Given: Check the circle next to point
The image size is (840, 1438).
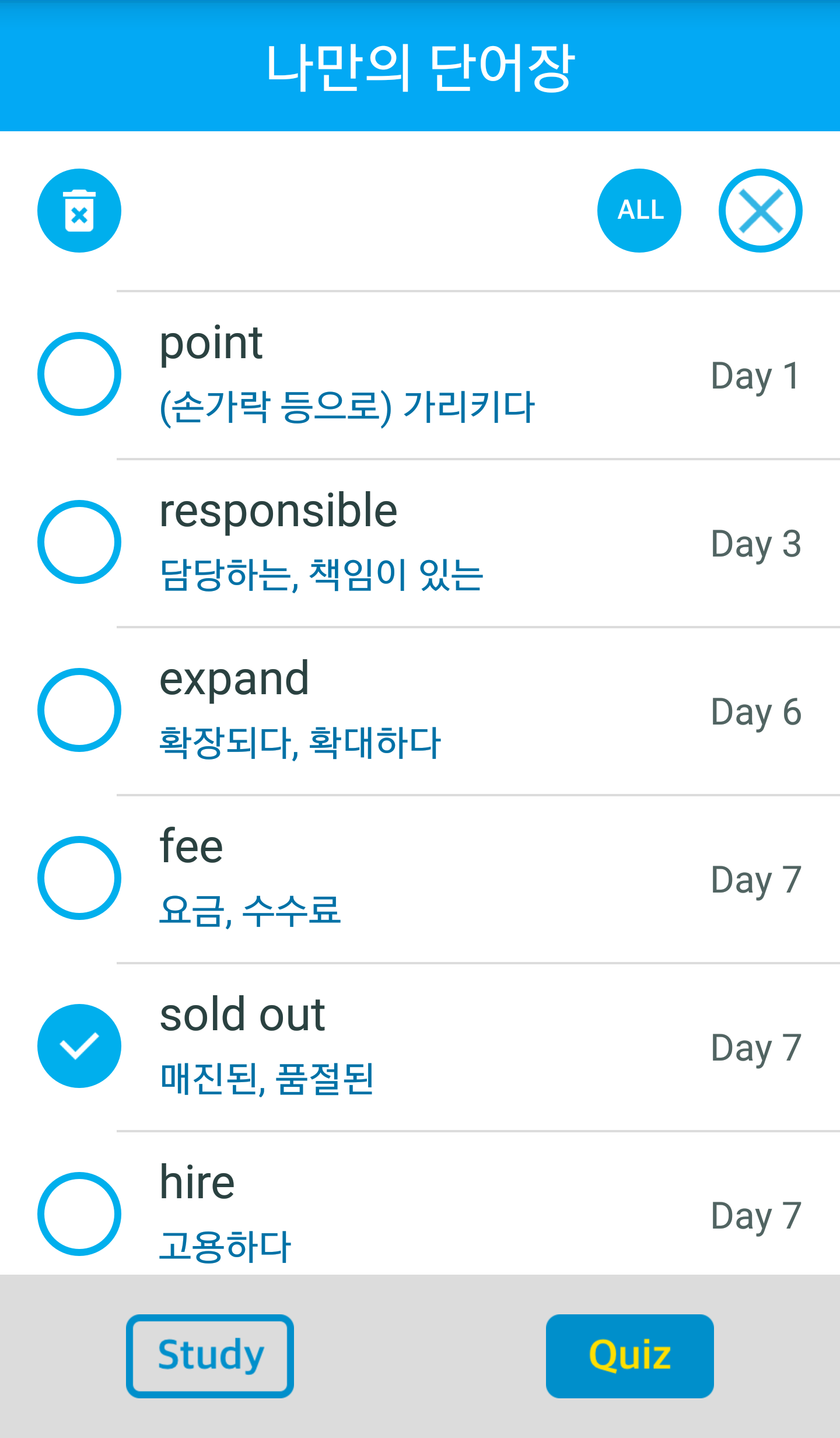Looking at the screenshot, I should [x=79, y=374].
